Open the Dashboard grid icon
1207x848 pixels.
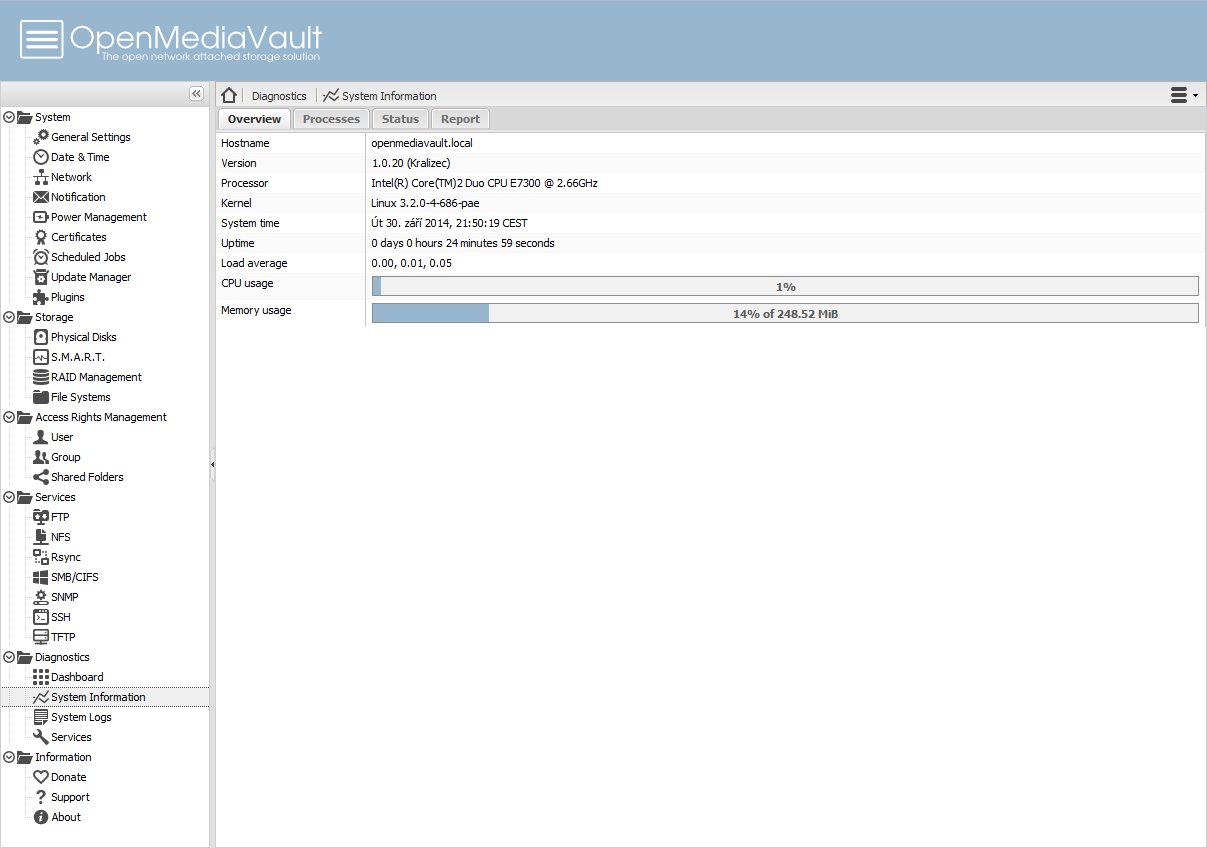click(x=41, y=677)
